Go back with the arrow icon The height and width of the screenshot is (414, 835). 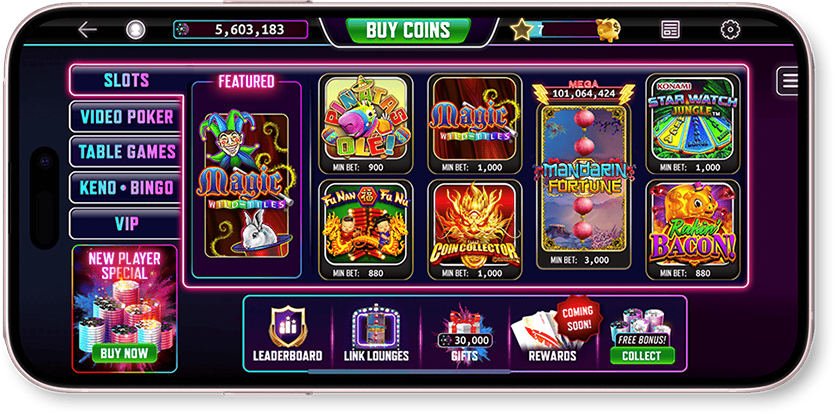click(87, 30)
